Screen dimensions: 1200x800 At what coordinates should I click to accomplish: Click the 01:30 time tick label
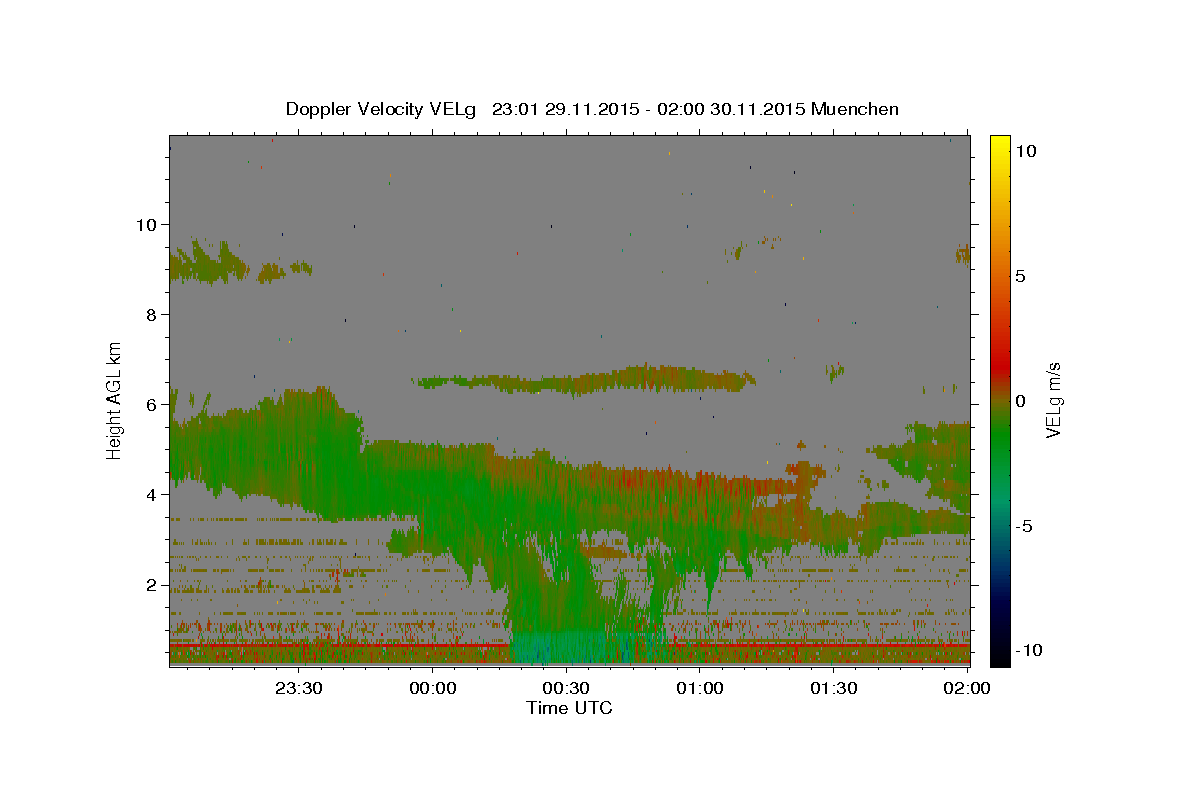coord(834,688)
